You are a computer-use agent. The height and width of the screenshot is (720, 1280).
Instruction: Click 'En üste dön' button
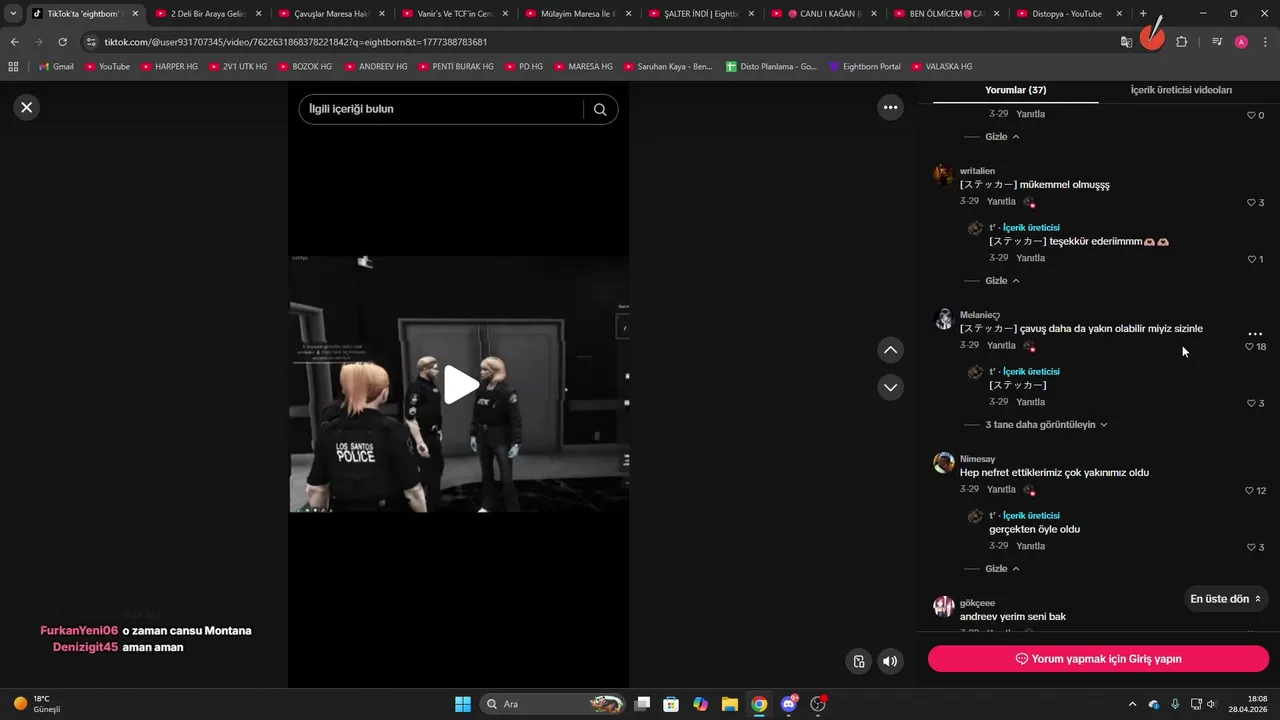click(x=1226, y=599)
